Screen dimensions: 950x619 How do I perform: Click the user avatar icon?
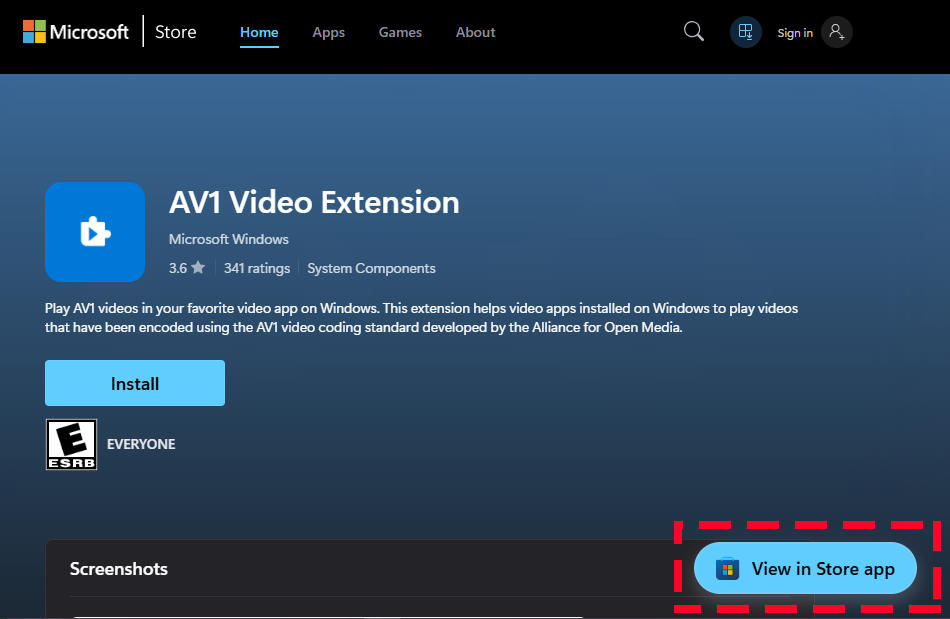[836, 32]
